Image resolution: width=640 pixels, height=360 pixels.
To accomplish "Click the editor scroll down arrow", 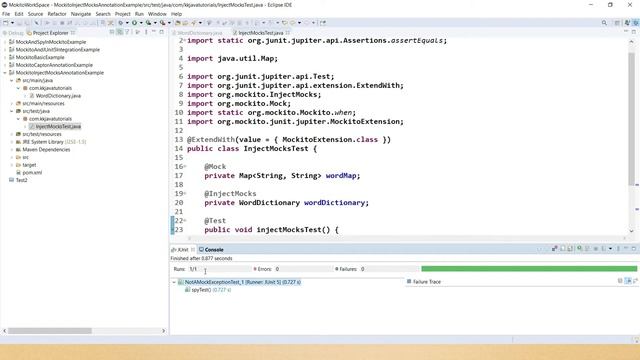I will coord(631,231).
